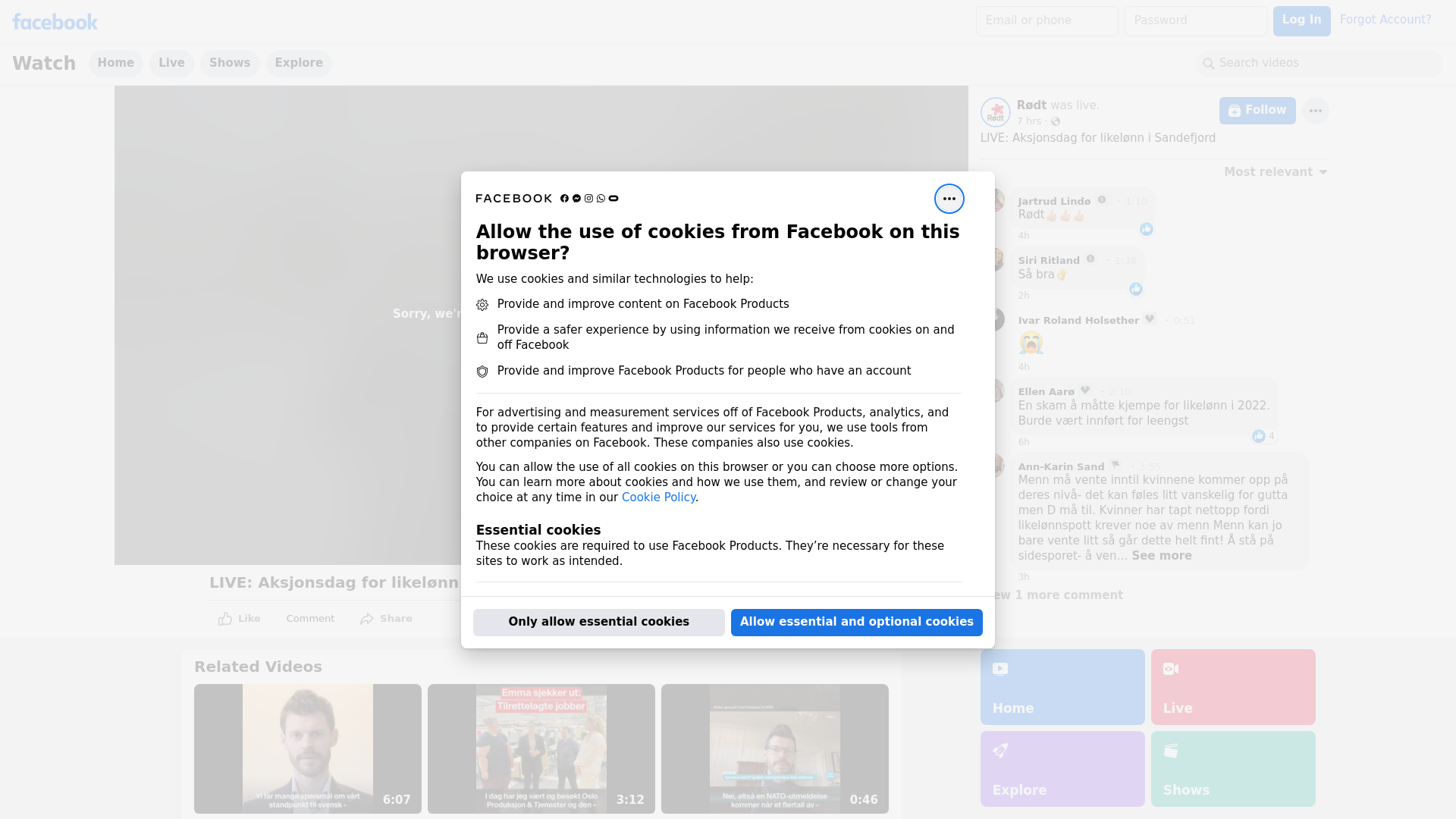This screenshot has width=1456, height=819.
Task: Choose Only allow essential cookies
Action: [598, 622]
